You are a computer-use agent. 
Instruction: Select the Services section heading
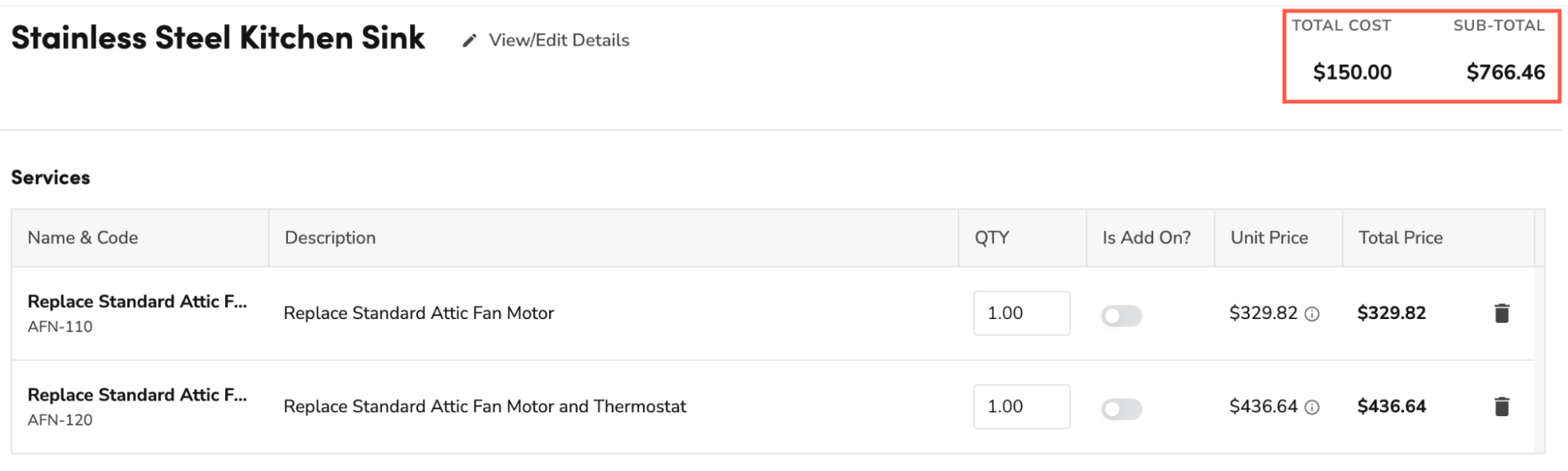pyautogui.click(x=50, y=178)
